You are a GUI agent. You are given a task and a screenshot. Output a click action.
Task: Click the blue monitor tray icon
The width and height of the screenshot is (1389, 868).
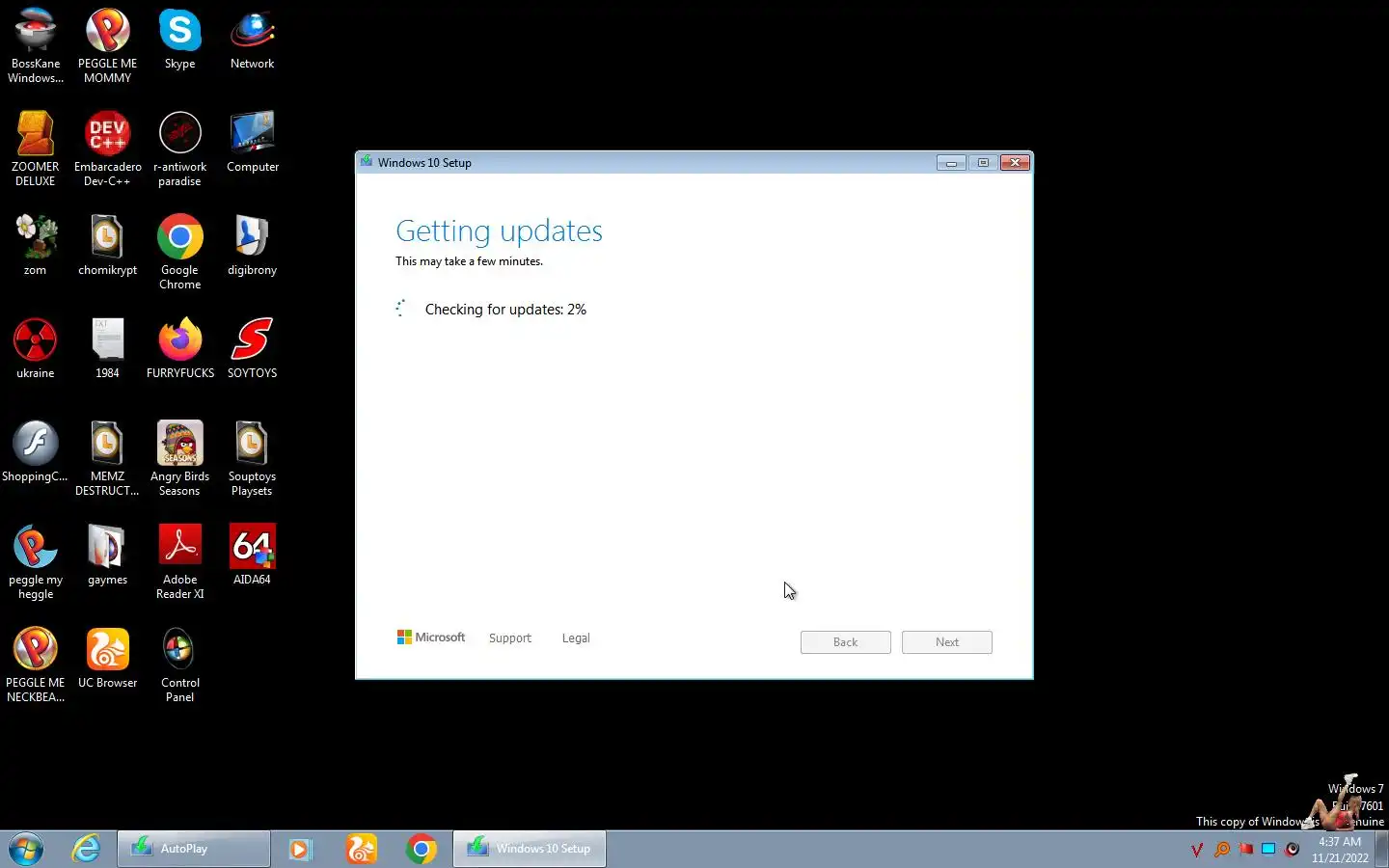(1268, 850)
